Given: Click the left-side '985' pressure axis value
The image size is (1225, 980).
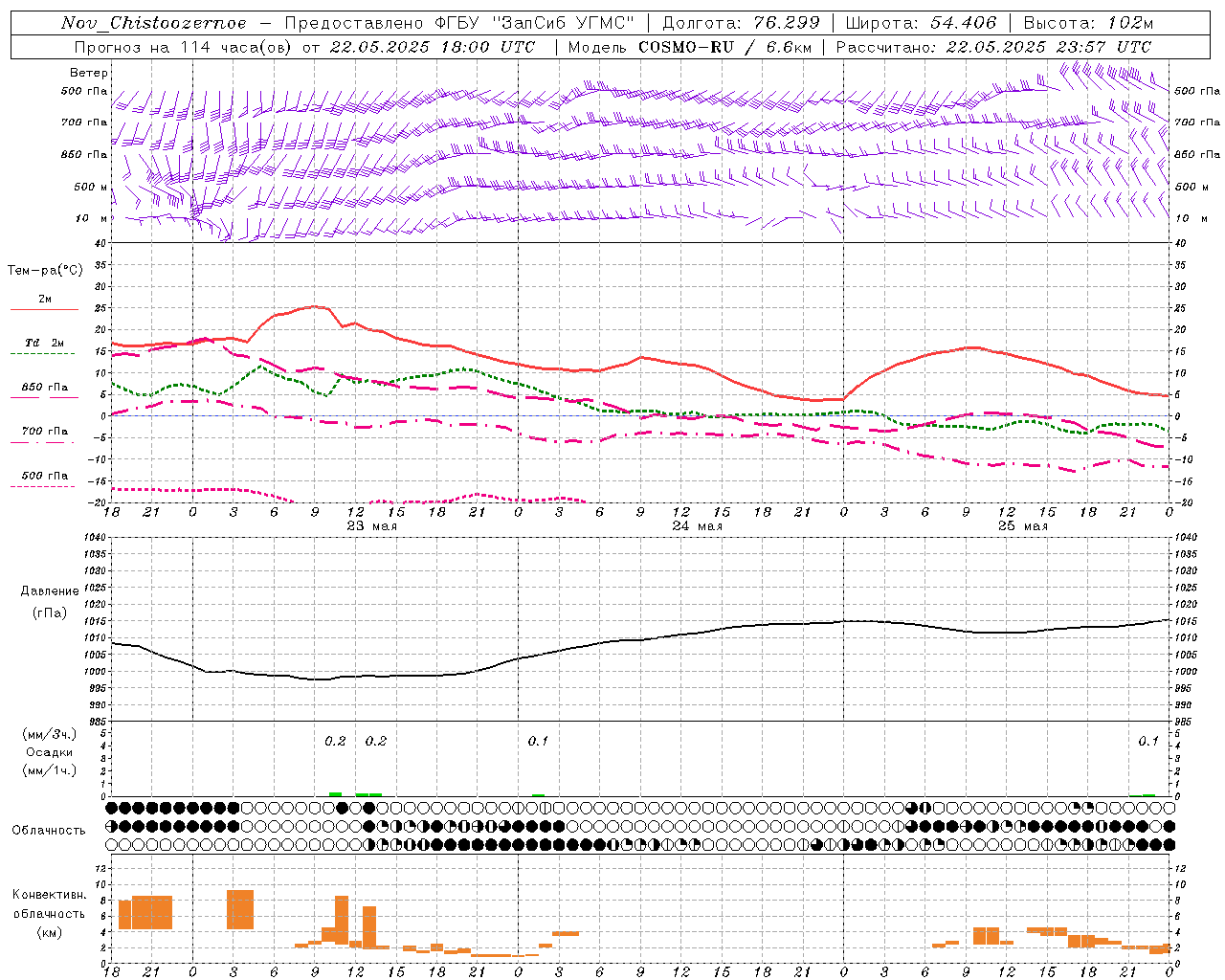Looking at the screenshot, I should coord(100,722).
